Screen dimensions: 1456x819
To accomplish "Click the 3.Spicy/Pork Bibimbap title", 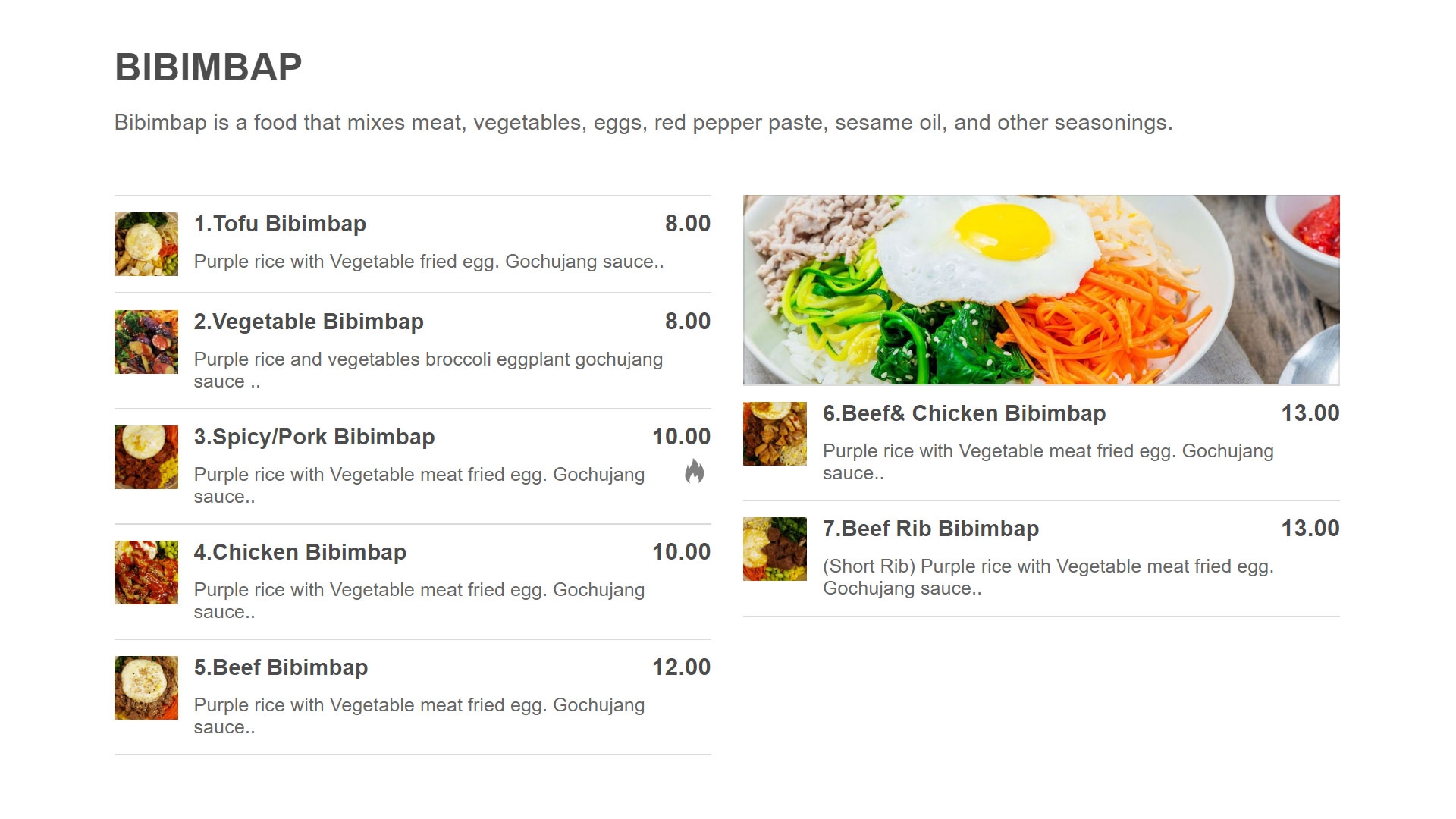I will [x=314, y=437].
